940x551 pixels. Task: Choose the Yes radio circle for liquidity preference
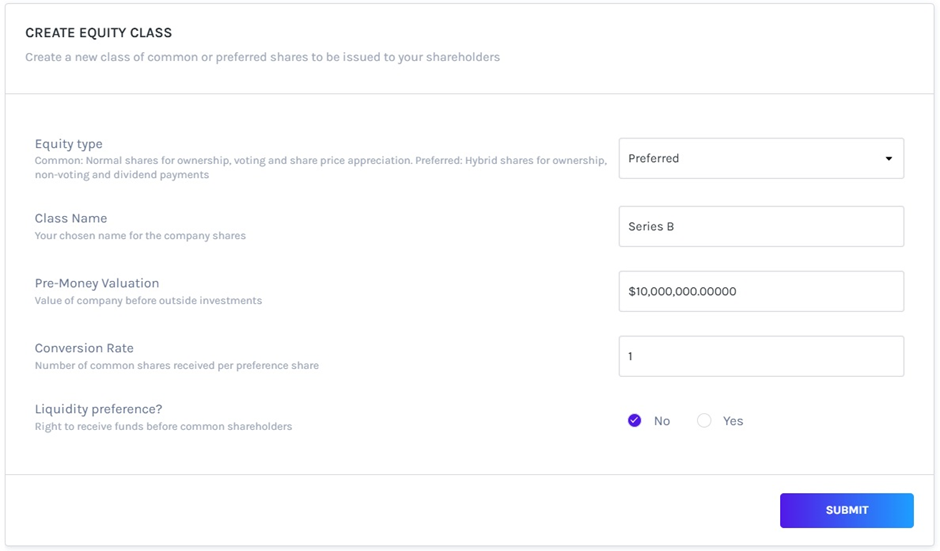(x=704, y=421)
